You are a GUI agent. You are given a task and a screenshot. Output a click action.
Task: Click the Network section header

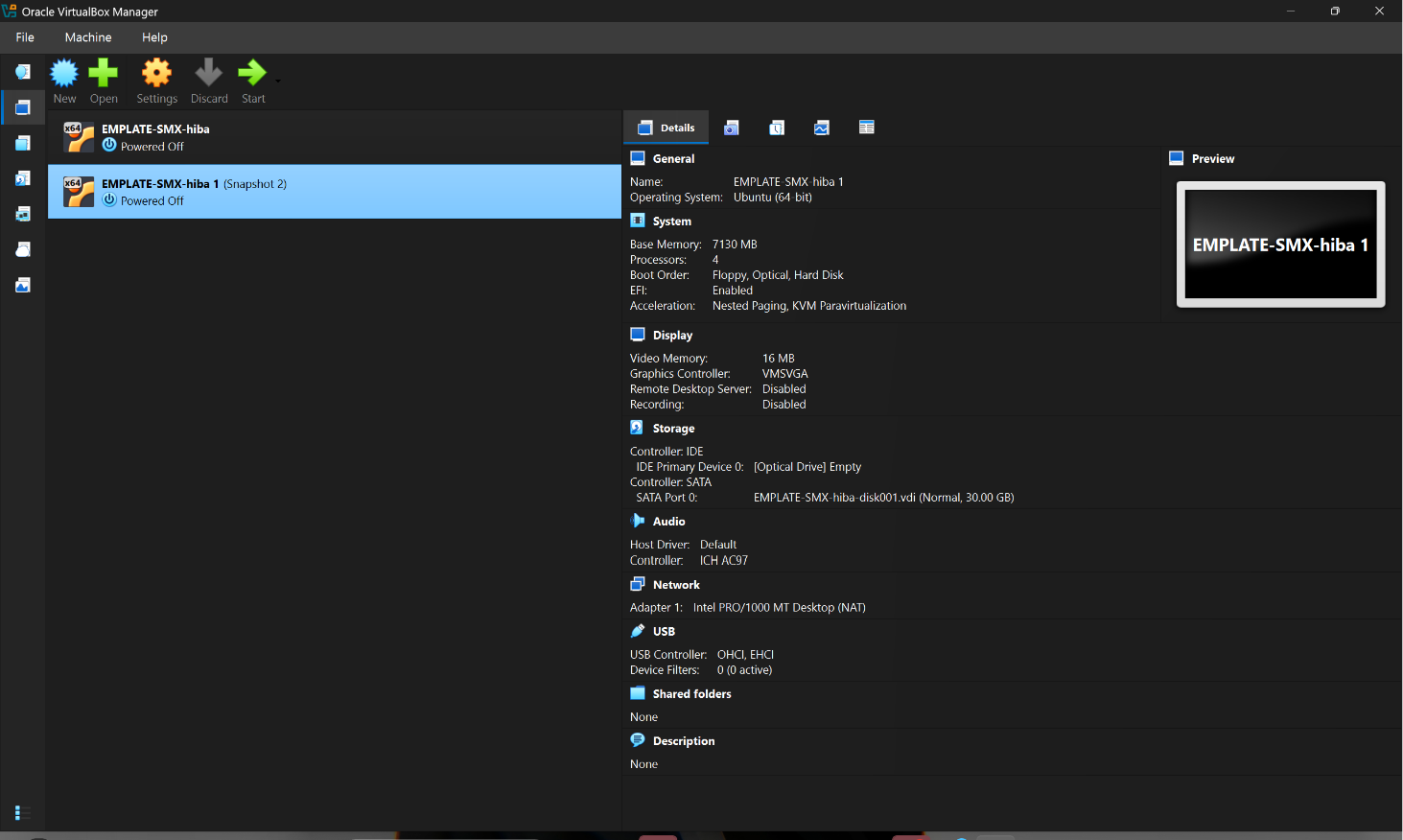pyautogui.click(x=676, y=585)
